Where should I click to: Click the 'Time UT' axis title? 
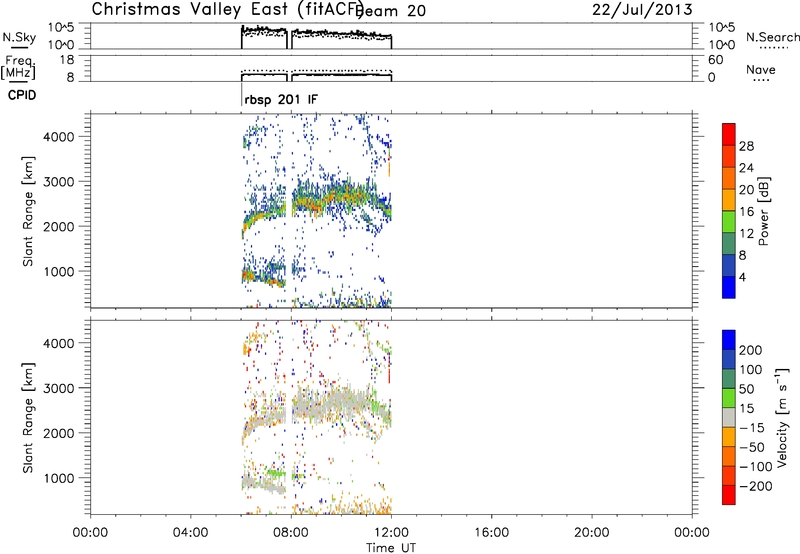pyautogui.click(x=391, y=548)
